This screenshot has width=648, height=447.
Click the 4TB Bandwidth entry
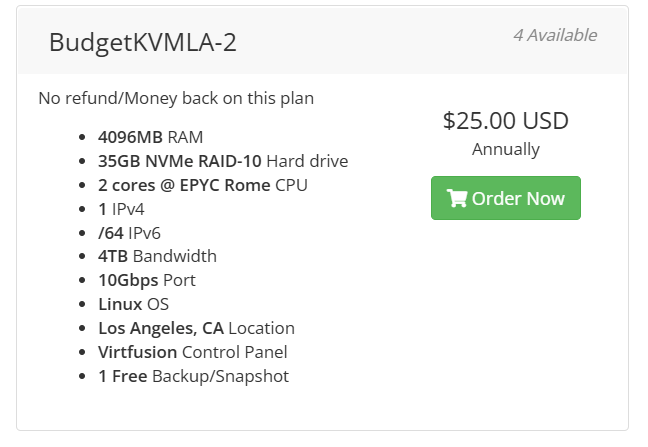pos(157,256)
